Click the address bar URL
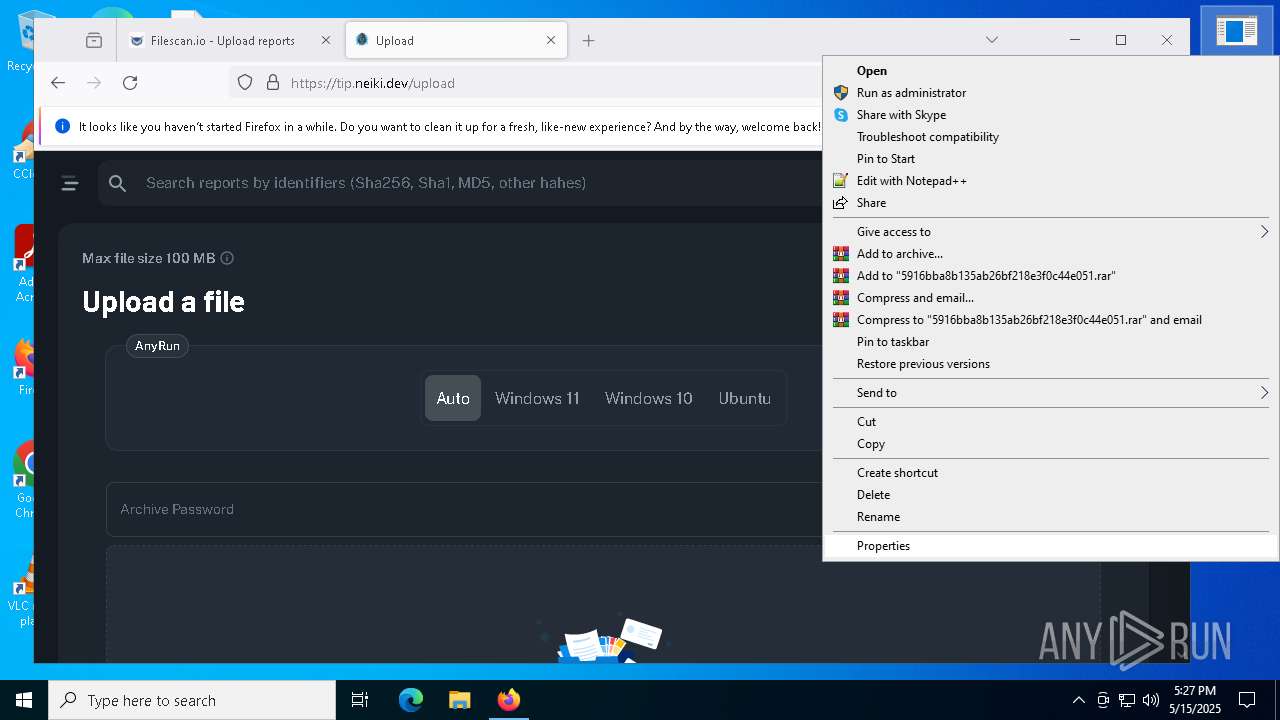Image resolution: width=1280 pixels, height=720 pixels. click(372, 83)
